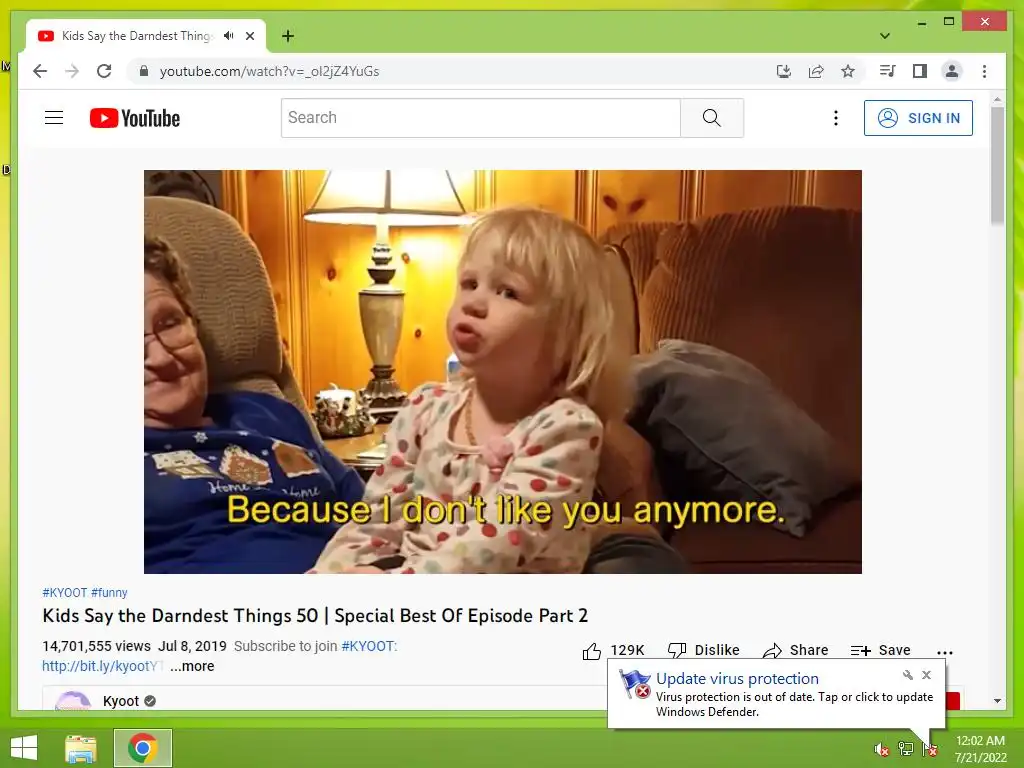Open the tab search dropdown arrow
The height and width of the screenshot is (768, 1024).
pyautogui.click(x=885, y=36)
